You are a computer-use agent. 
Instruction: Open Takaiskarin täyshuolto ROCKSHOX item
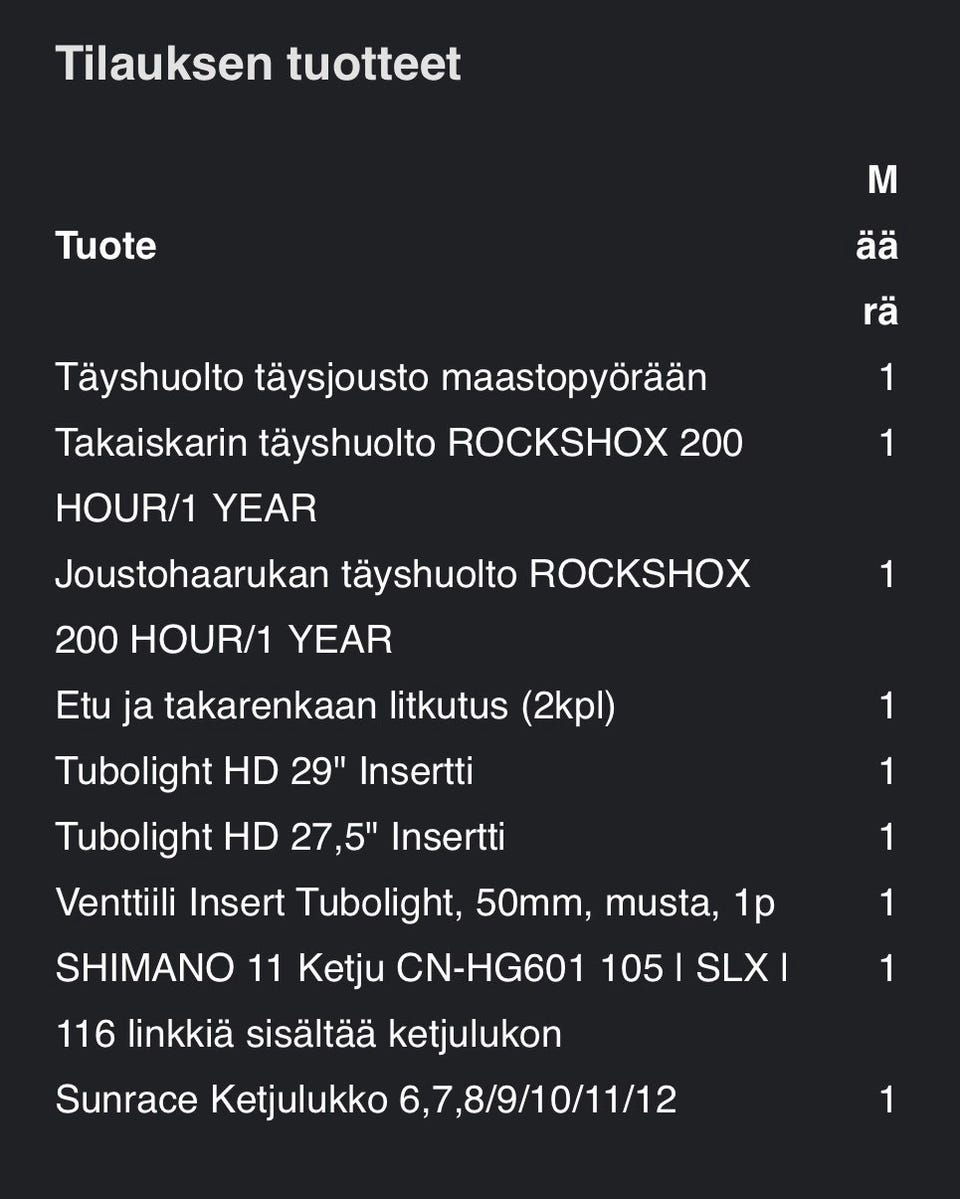(x=399, y=476)
